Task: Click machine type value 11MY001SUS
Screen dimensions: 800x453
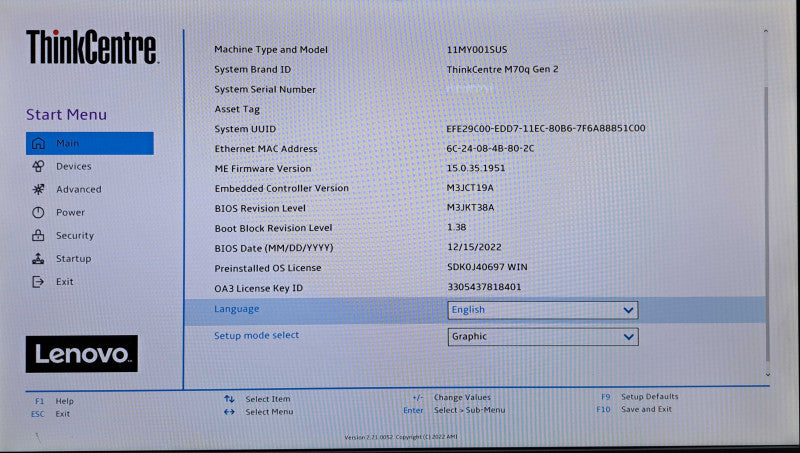Action: click(477, 49)
